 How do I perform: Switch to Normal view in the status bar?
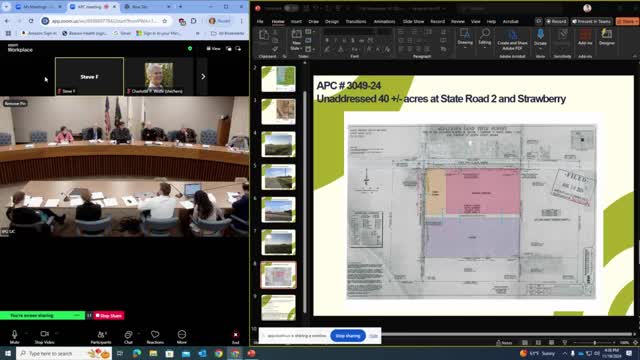pos(525,342)
